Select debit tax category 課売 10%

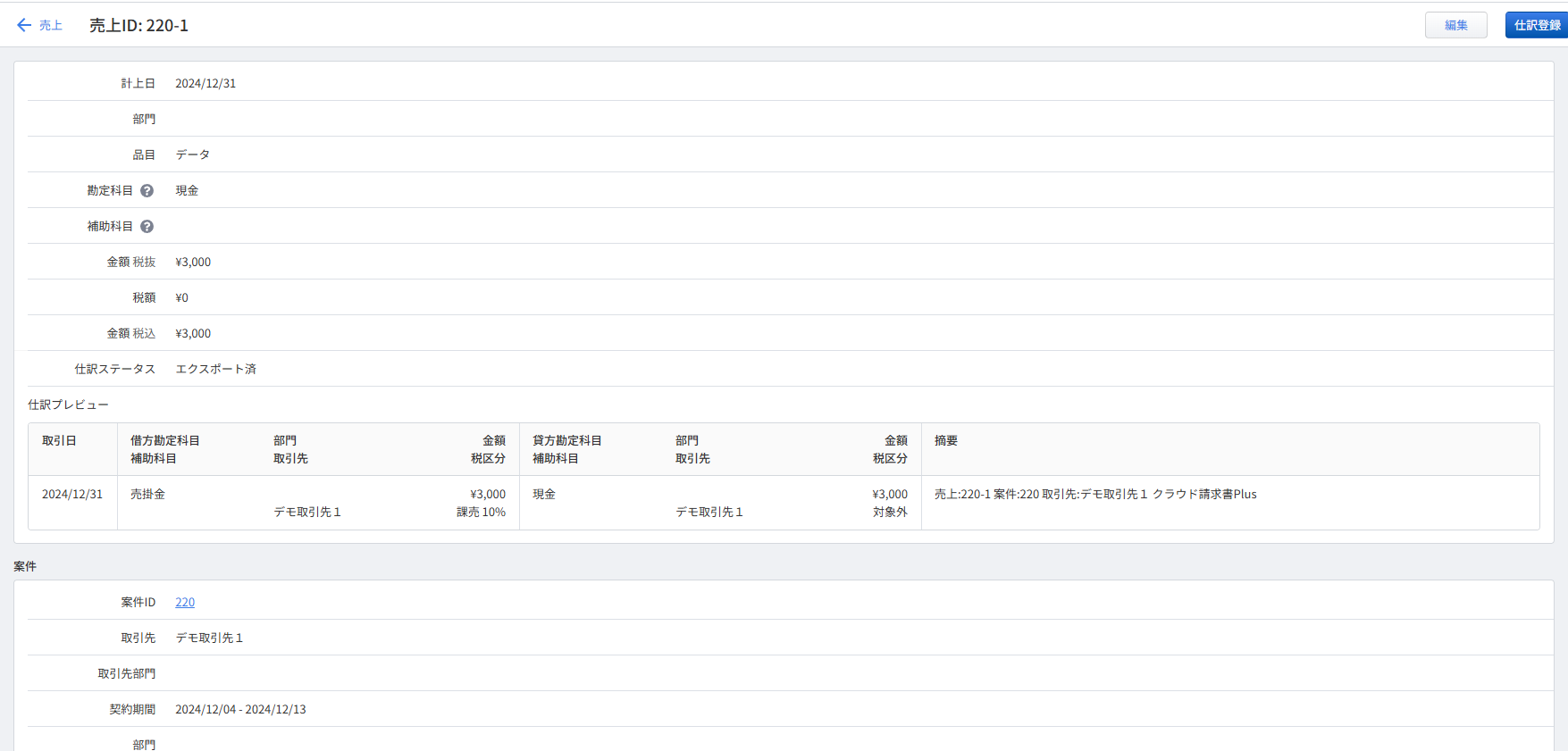(481, 512)
